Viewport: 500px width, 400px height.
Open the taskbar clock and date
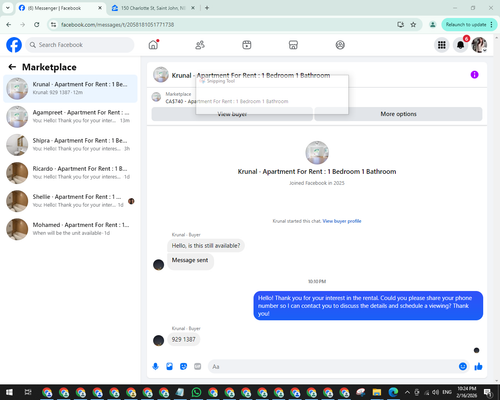coord(467,392)
